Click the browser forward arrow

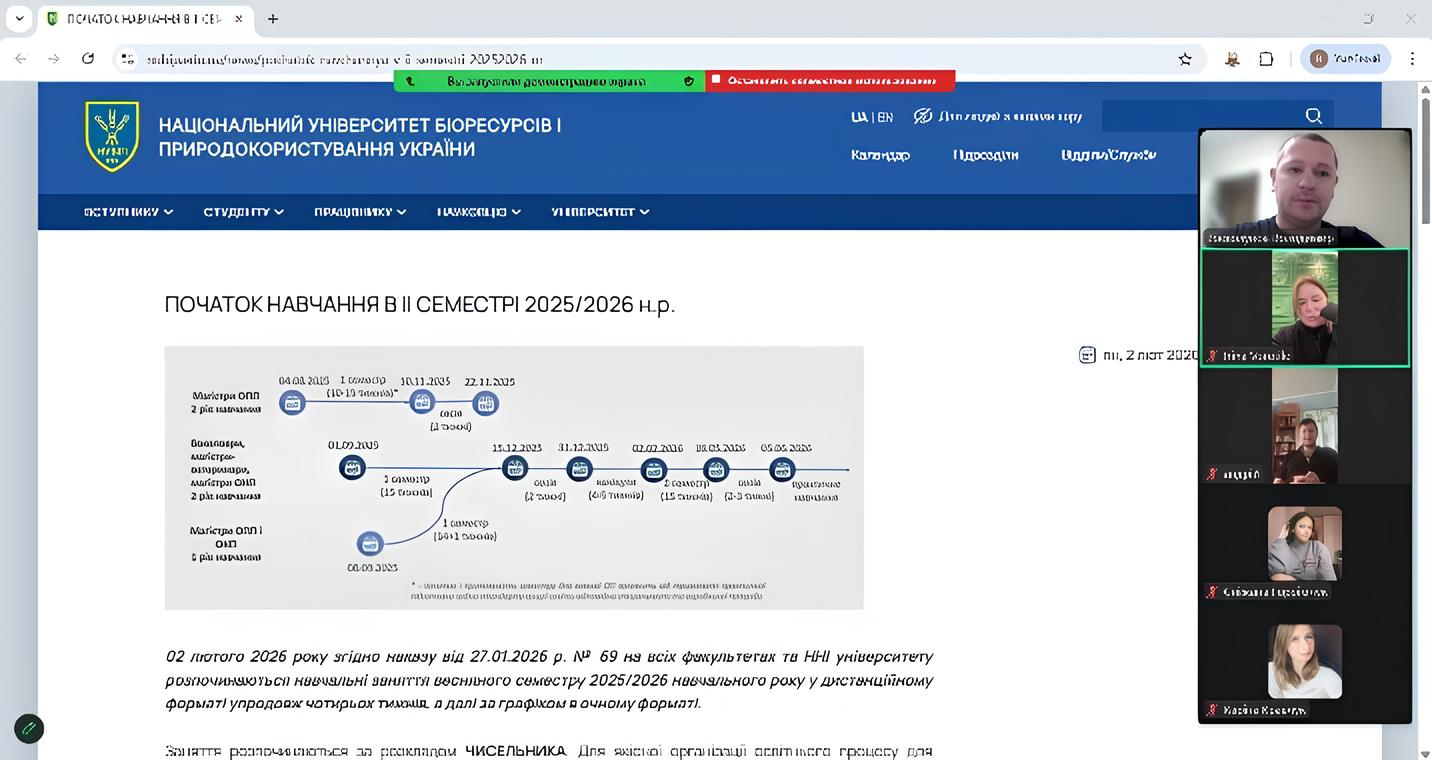click(x=54, y=59)
